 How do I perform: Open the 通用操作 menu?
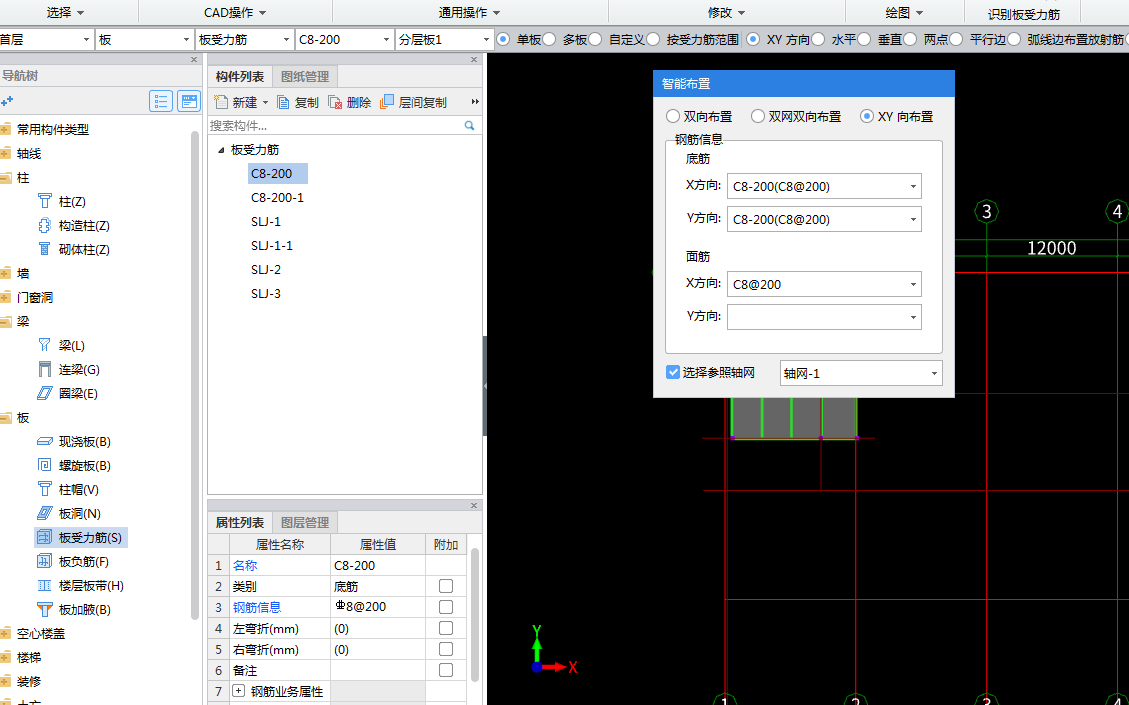point(469,12)
